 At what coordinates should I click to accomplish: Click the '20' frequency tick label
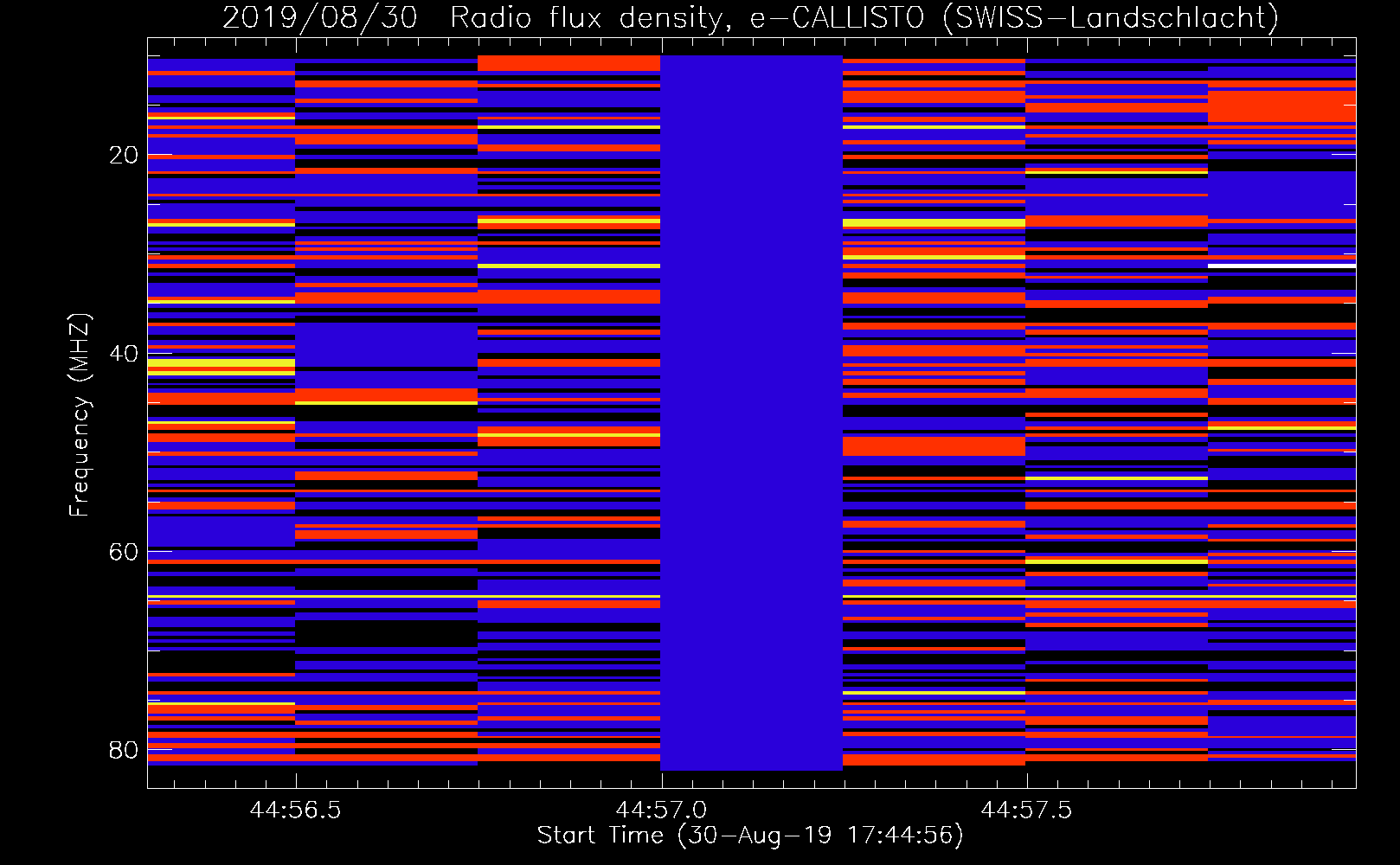point(124,155)
